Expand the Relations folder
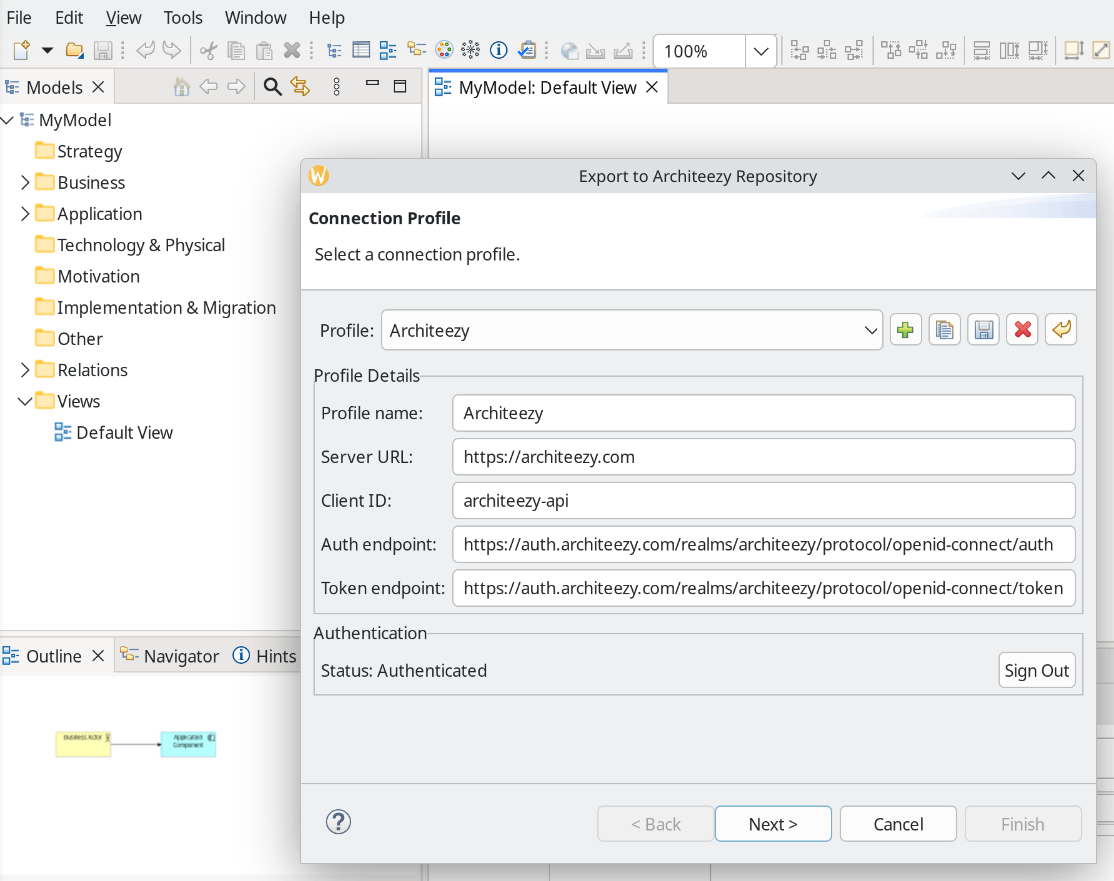Image resolution: width=1114 pixels, height=881 pixels. pos(25,370)
